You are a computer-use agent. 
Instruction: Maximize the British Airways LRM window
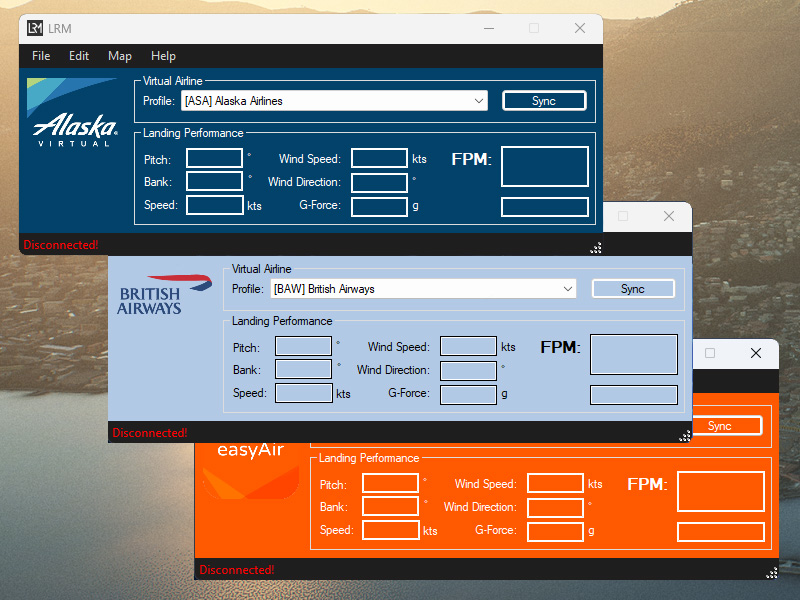(623, 216)
